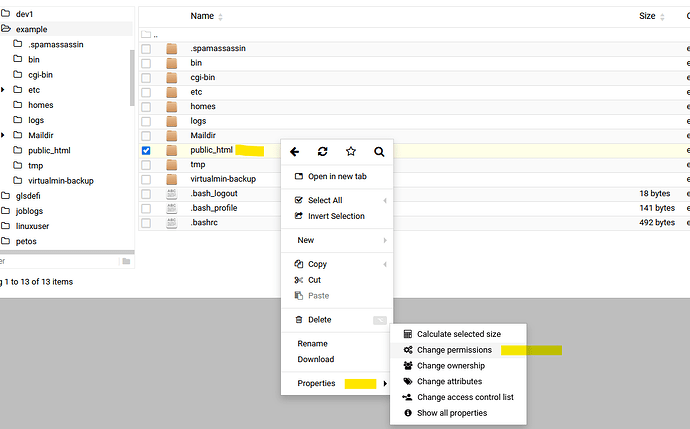The height and width of the screenshot is (429, 690).
Task: Click the scissors icon next to Cut
Action: pos(298,280)
